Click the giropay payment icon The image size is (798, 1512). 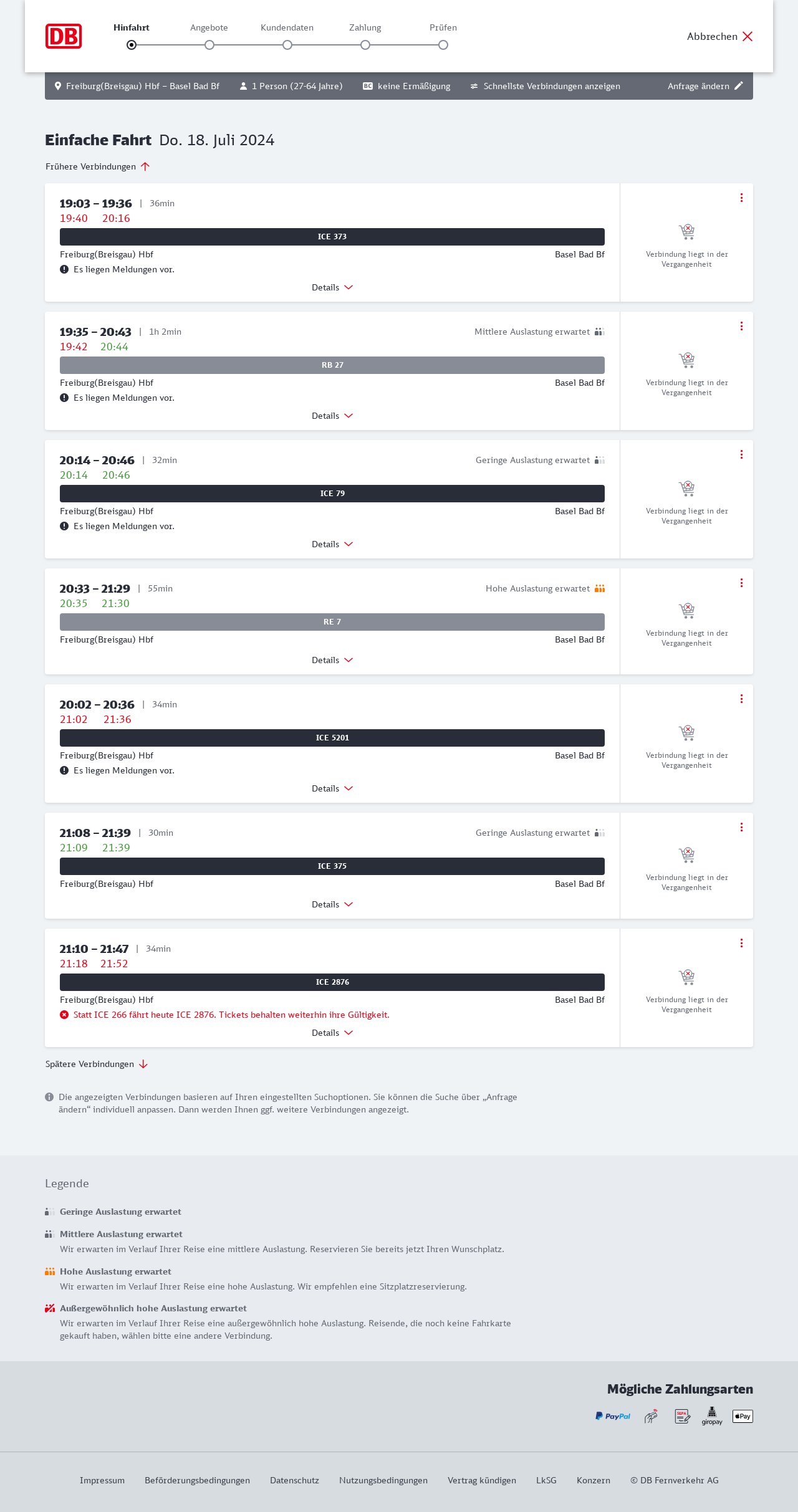pos(712,1416)
